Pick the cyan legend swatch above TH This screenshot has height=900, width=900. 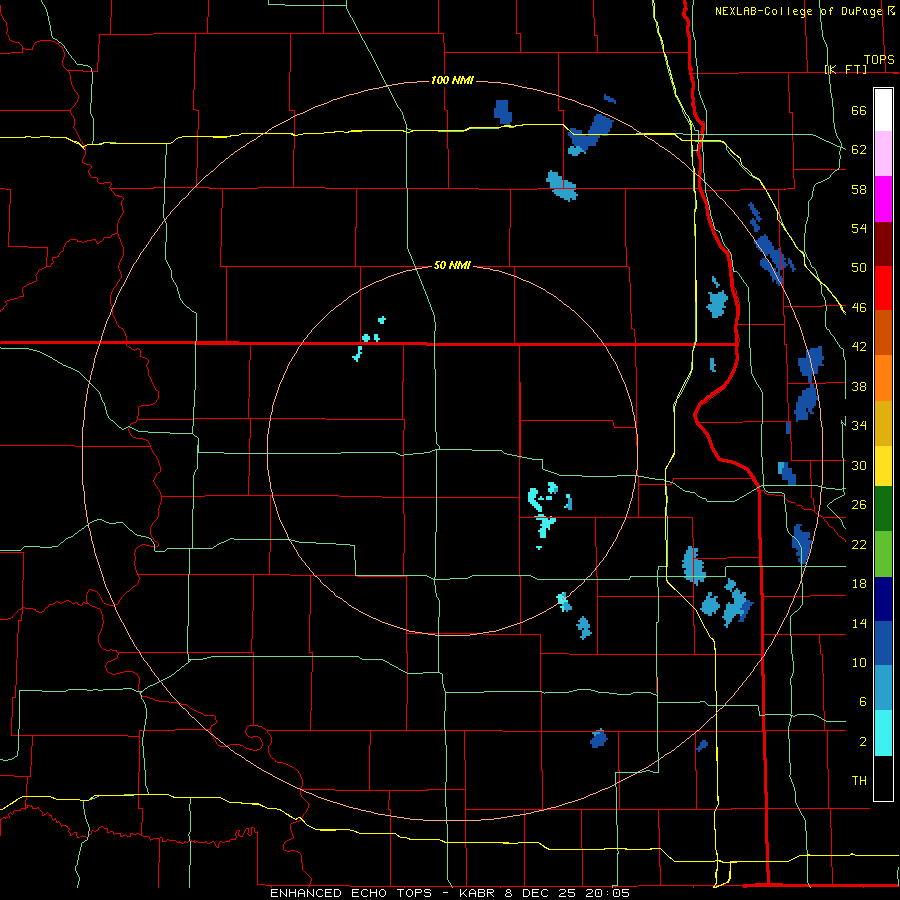point(883,733)
